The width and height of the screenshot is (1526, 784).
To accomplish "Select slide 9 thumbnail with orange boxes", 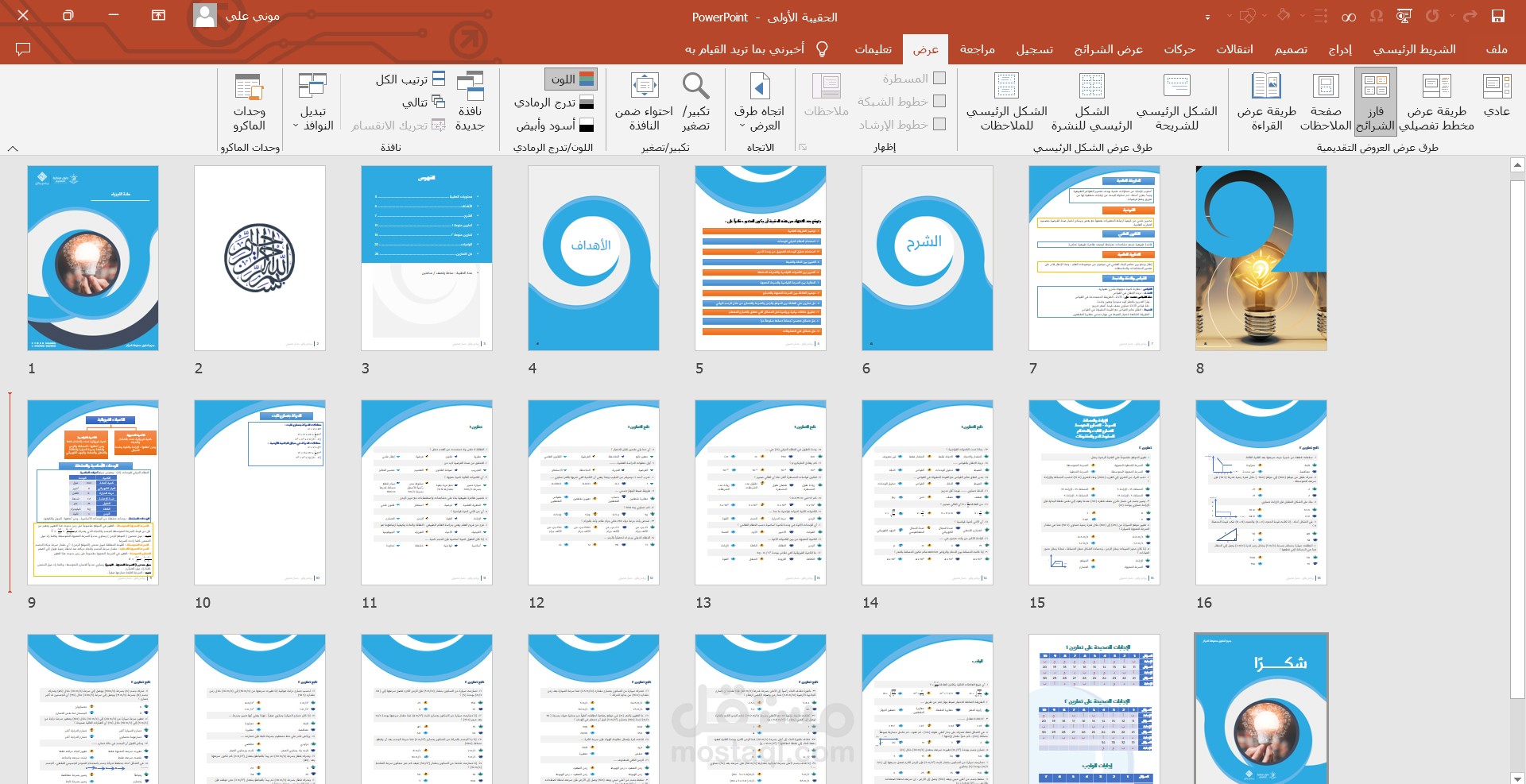I will coord(93,492).
